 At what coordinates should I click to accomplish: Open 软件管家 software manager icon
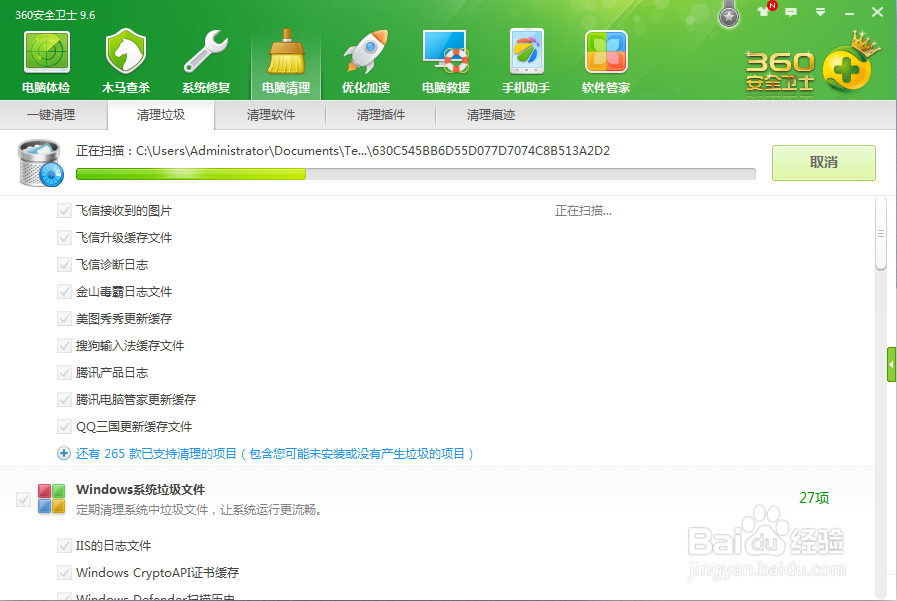pyautogui.click(x=606, y=62)
